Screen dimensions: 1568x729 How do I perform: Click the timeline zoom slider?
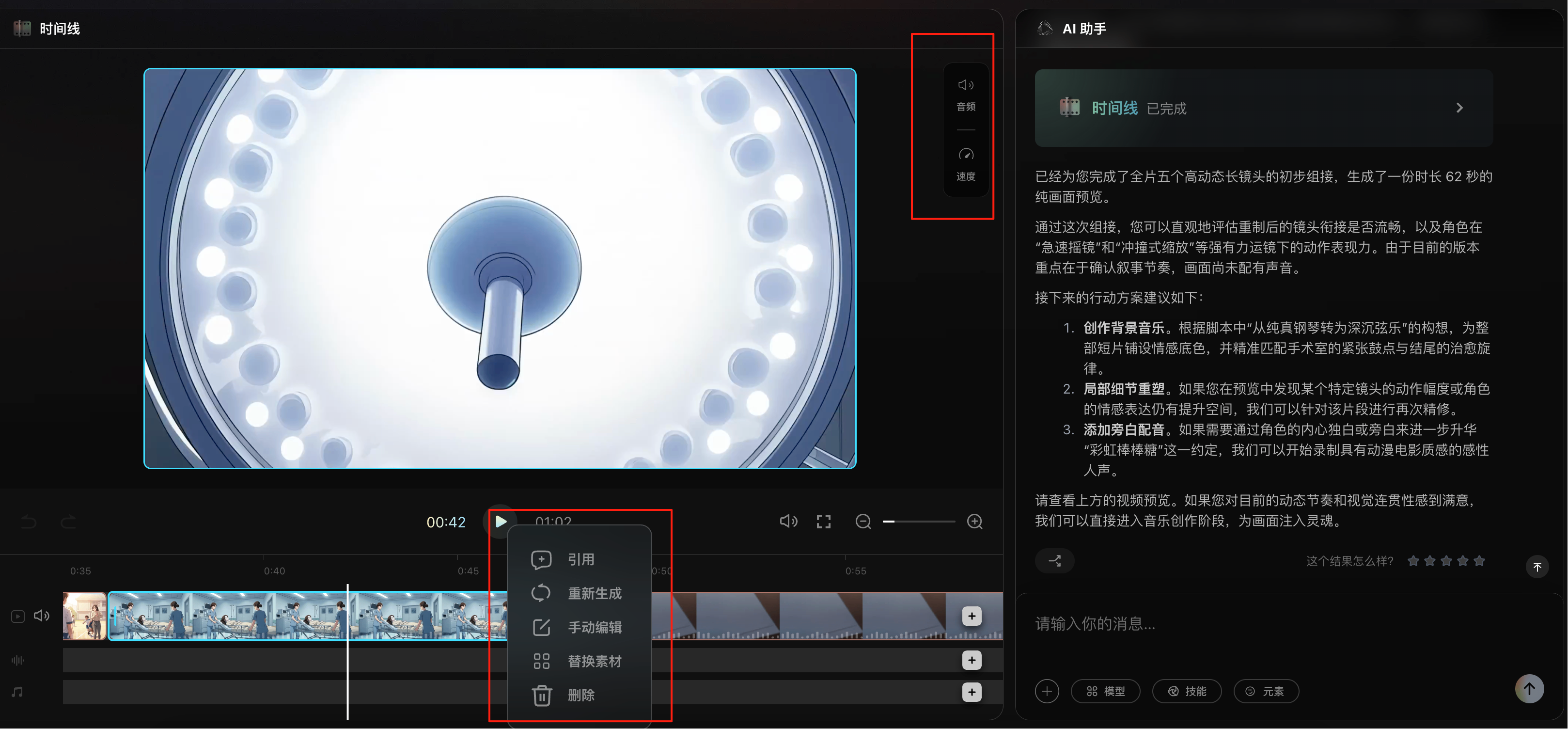pos(919,522)
